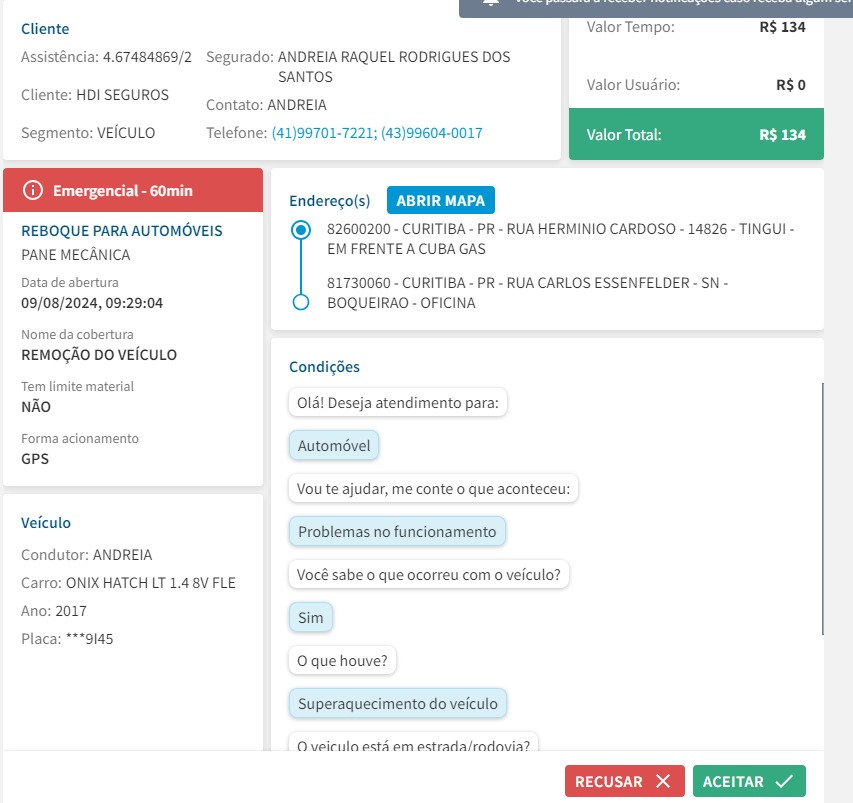Click the 'O que houve?' message
Viewport: 853px width, 803px height.
tap(342, 660)
